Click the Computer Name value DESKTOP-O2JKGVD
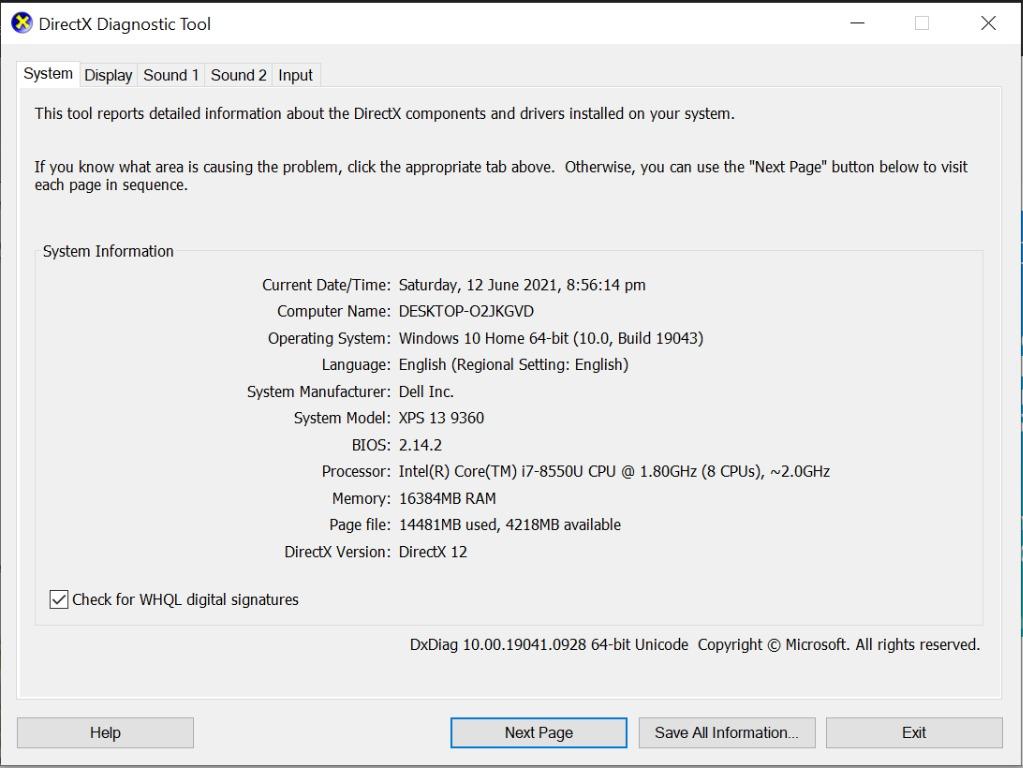Screen dimensions: 1023x768 tap(466, 311)
